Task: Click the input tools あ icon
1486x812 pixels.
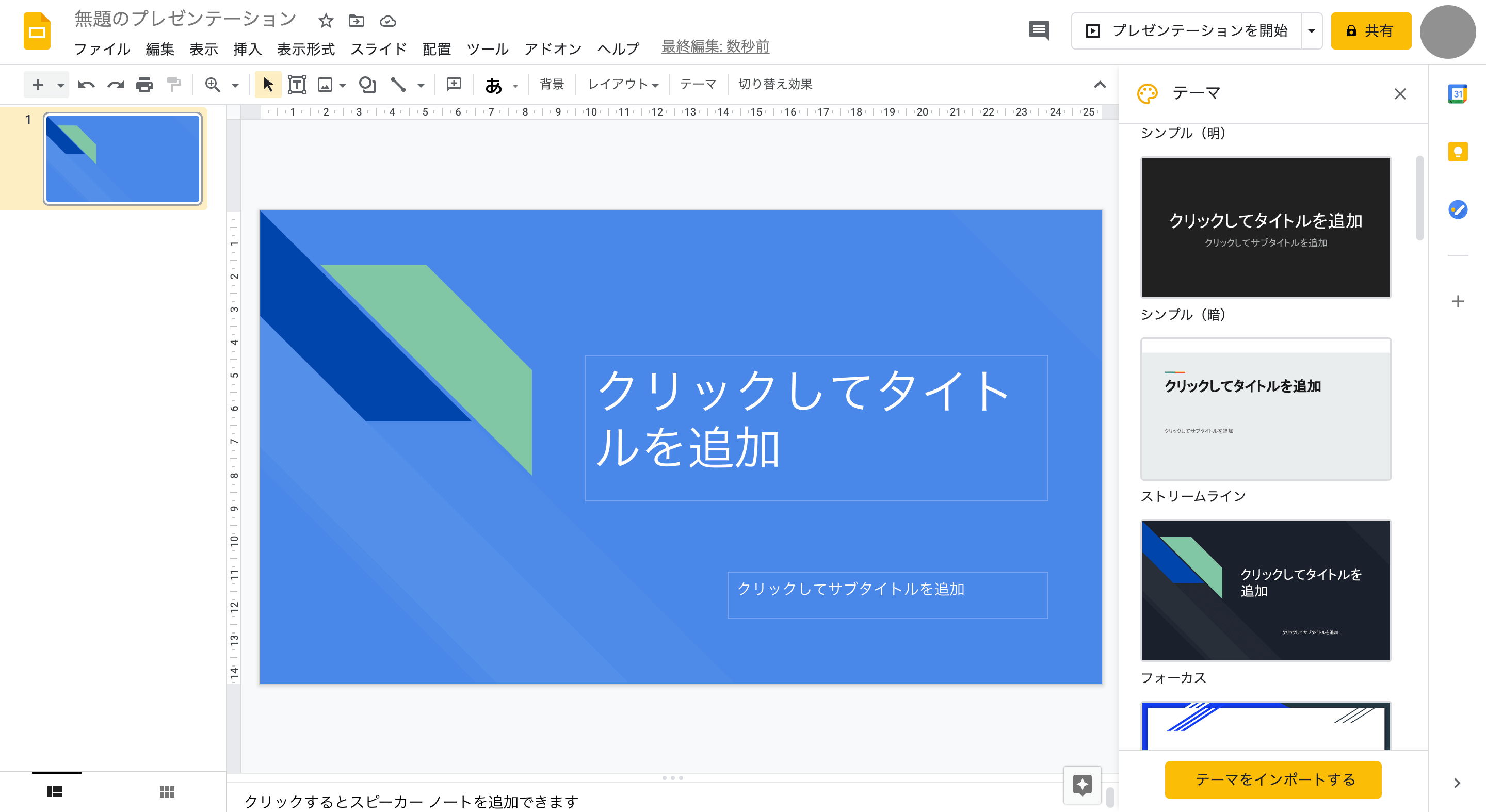Action: (x=493, y=85)
